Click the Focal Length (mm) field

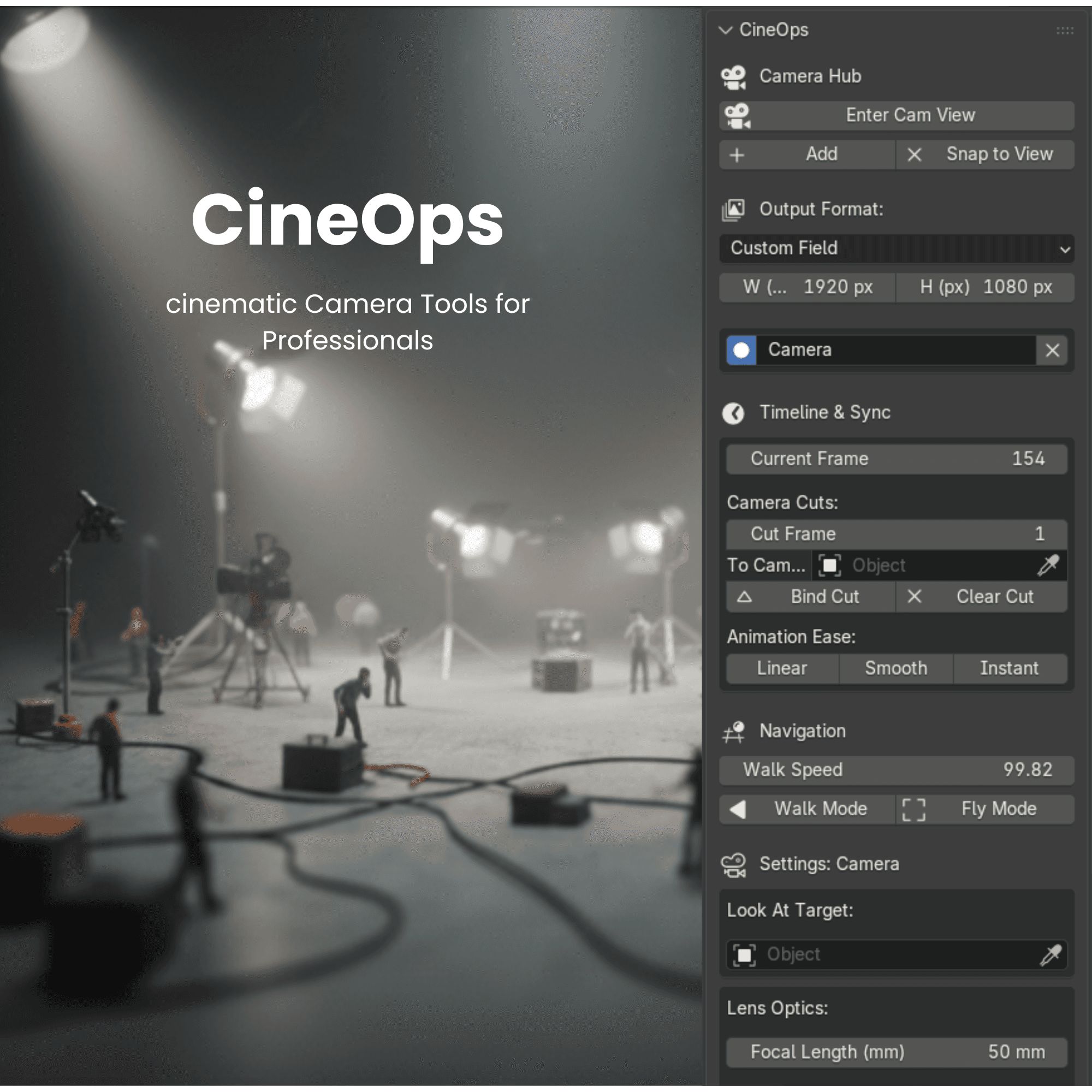coord(897,1053)
